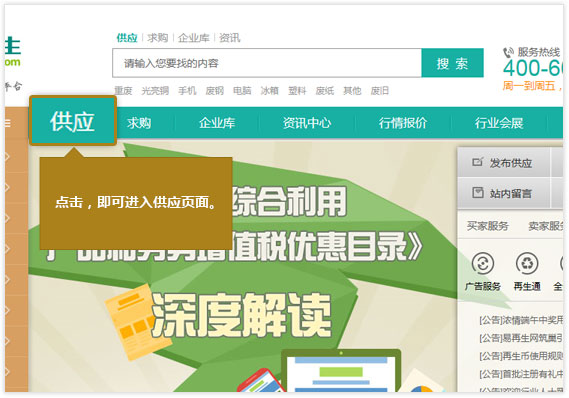Open 供应 in the main navigation bar
Viewport: 569px width, 398px height.
[x=73, y=121]
